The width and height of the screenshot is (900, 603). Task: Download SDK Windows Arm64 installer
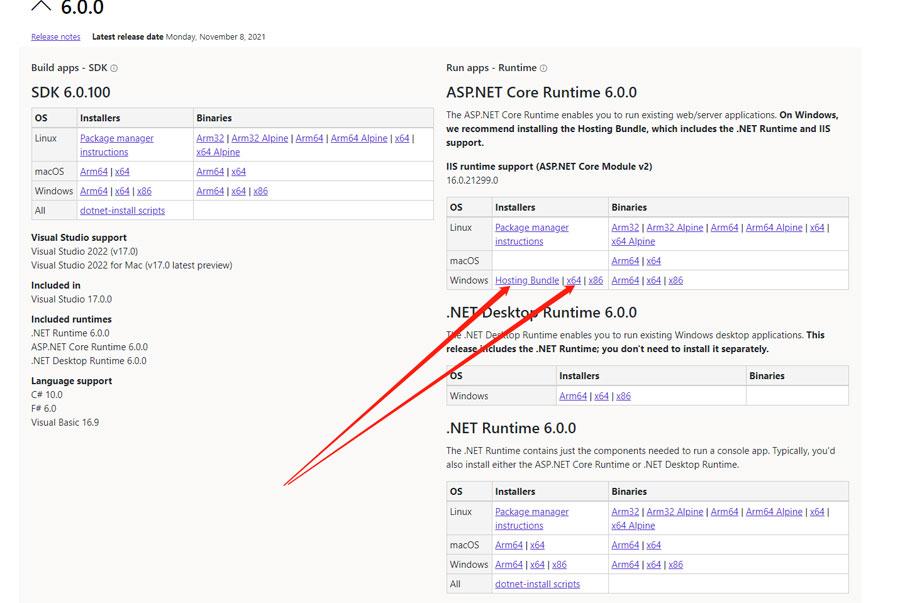94,191
